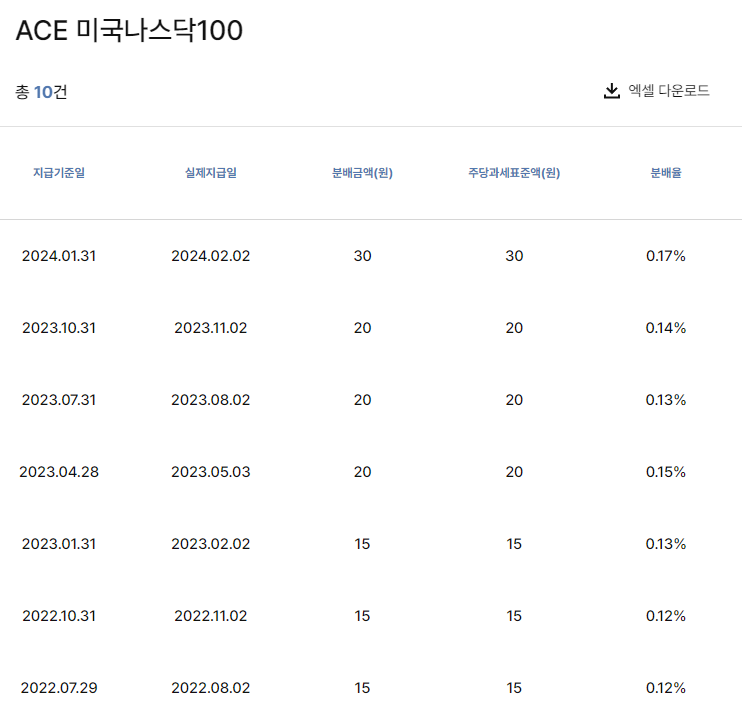Click 주당과세표준액 20 in the 2023.04.28 row
The height and width of the screenshot is (707, 744).
tap(514, 472)
